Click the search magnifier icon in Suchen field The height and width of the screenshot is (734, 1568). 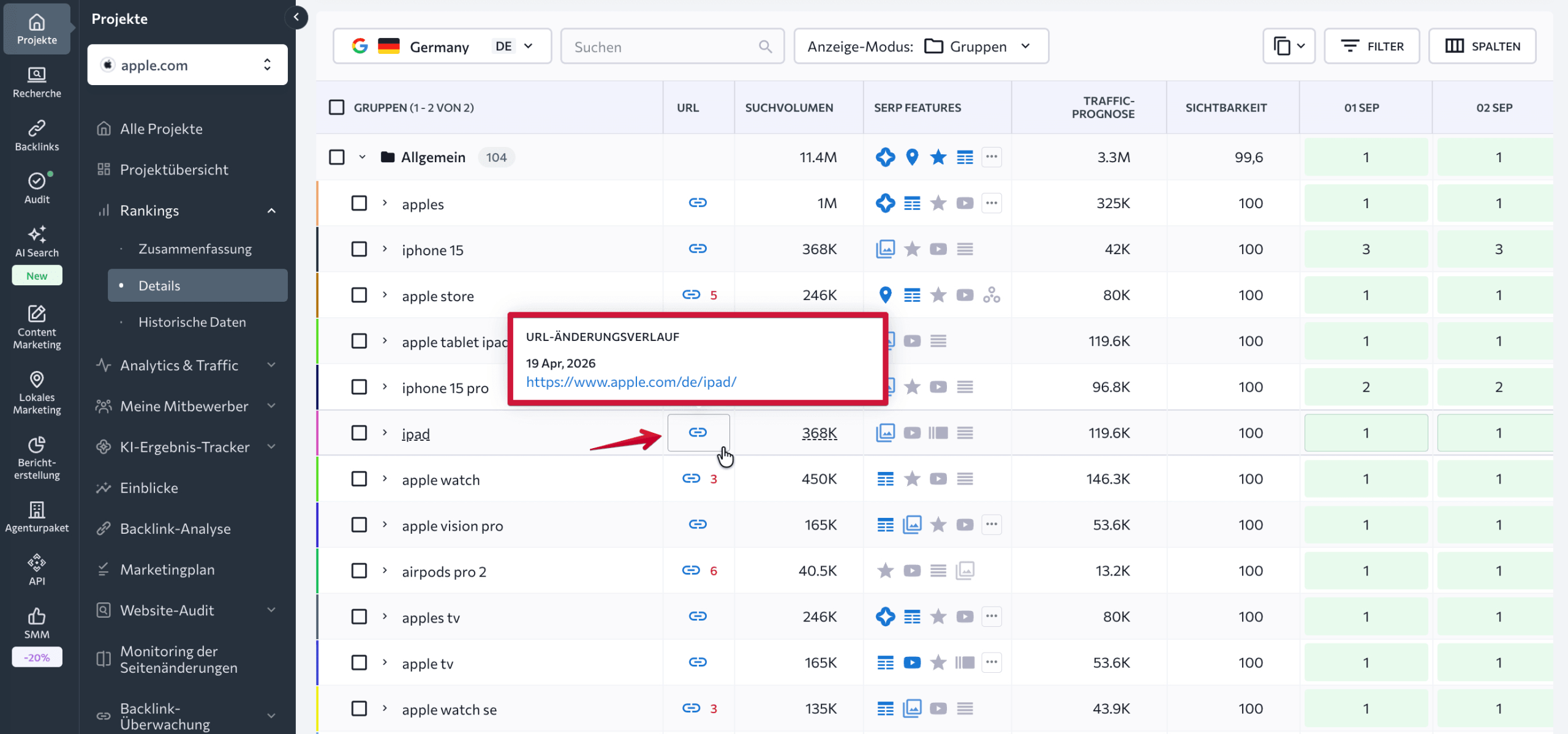coord(765,47)
